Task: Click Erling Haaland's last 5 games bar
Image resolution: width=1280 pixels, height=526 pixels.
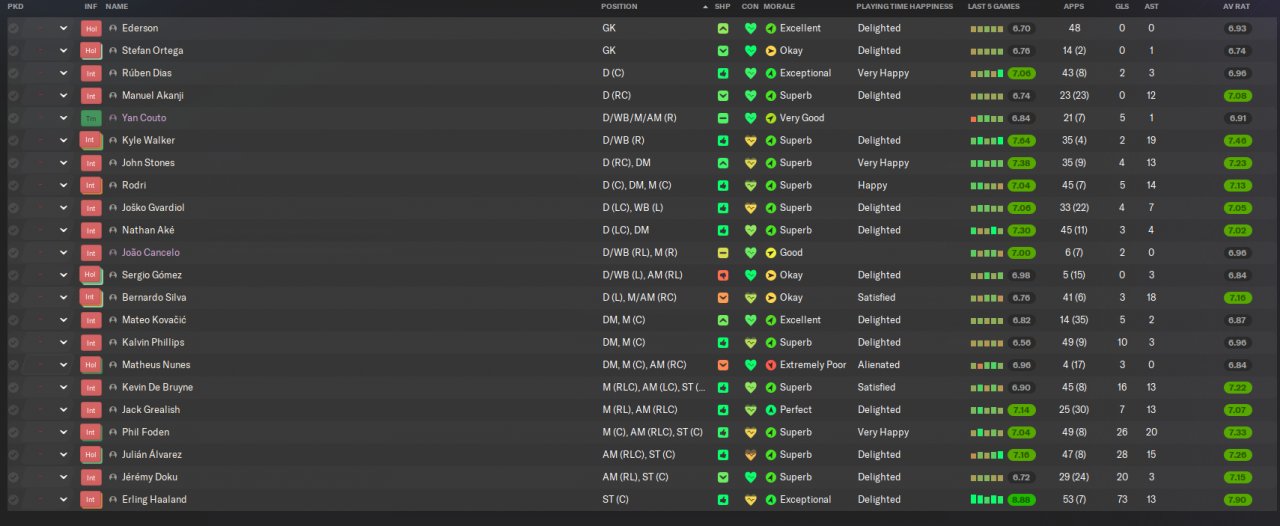Action: click(x=987, y=500)
